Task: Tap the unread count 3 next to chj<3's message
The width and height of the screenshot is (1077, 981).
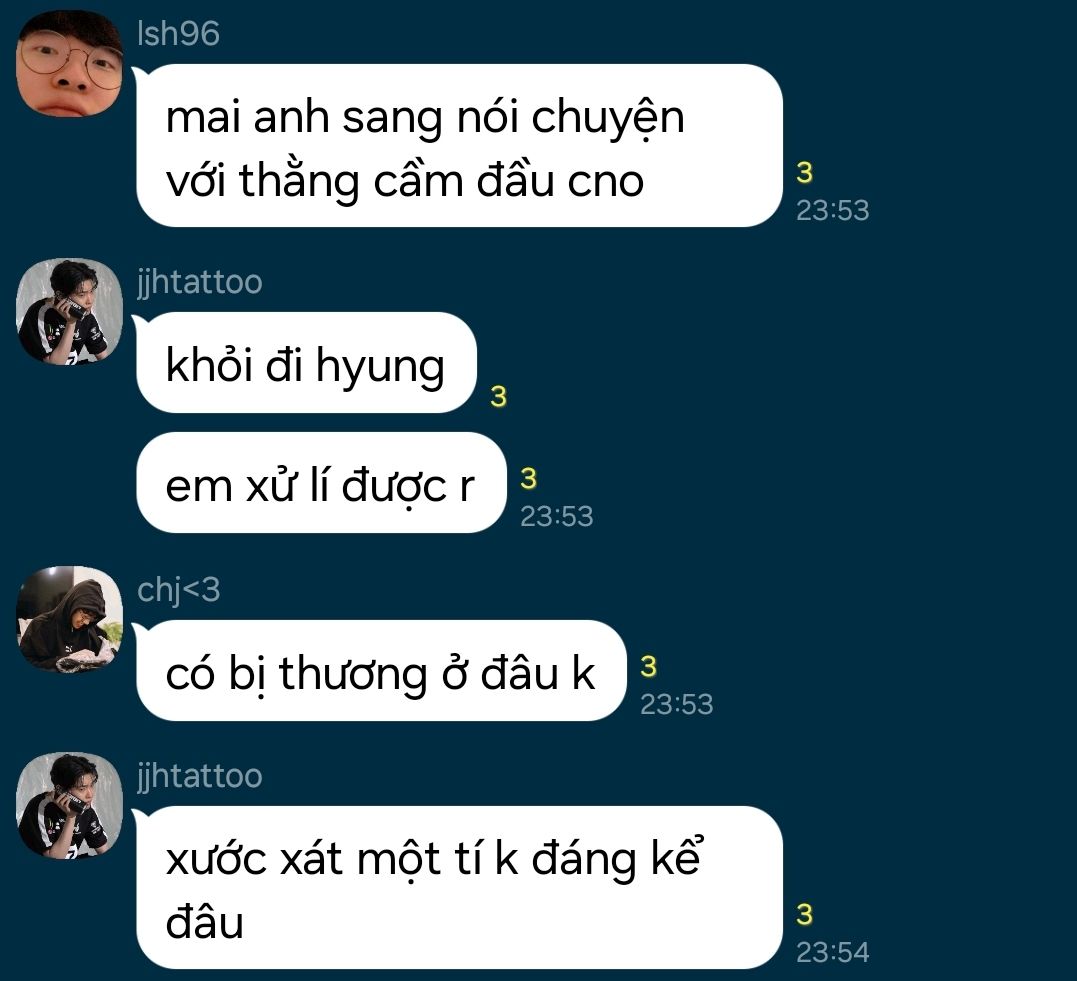Action: click(648, 666)
